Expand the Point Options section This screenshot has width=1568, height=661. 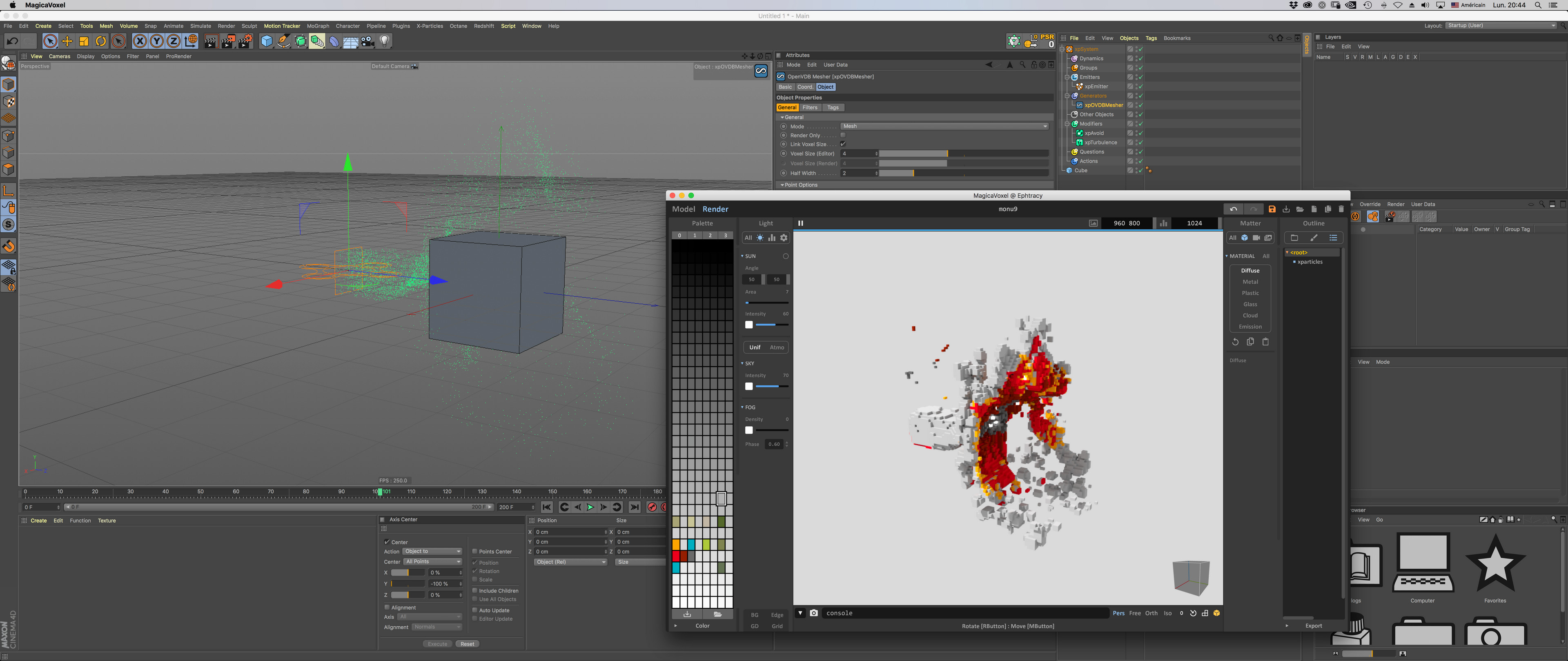[799, 185]
